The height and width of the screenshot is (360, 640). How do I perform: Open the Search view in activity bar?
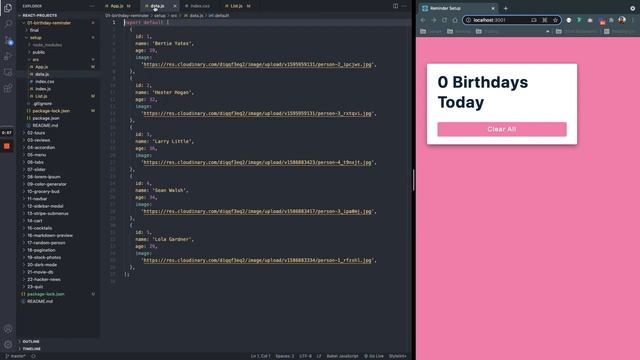[x=8, y=24]
